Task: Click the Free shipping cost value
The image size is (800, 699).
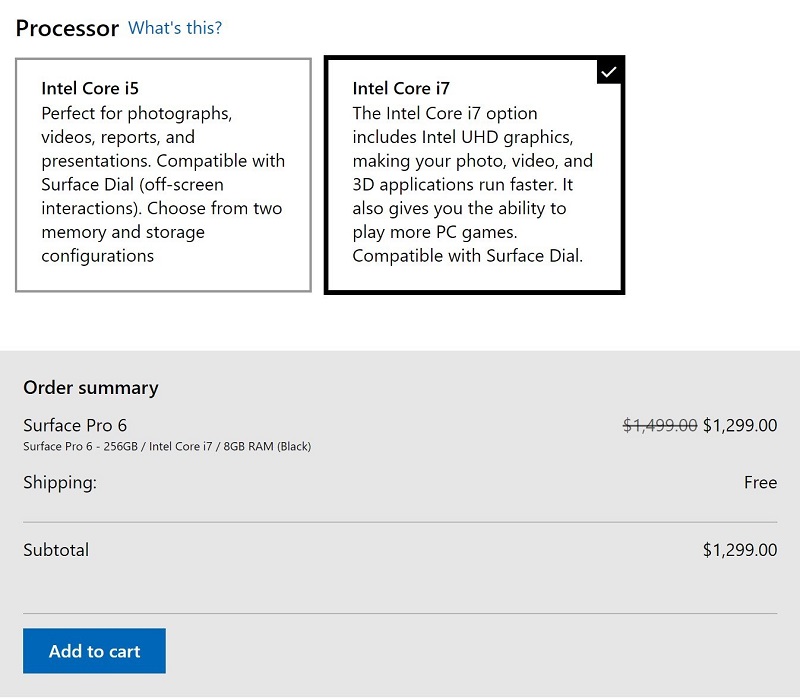Action: tap(760, 483)
